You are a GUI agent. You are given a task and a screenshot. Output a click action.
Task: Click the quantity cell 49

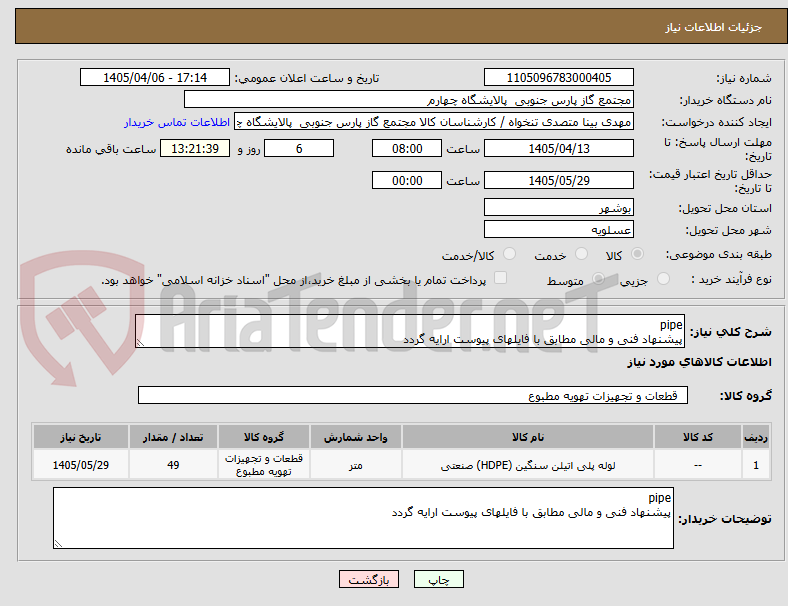coord(173,465)
